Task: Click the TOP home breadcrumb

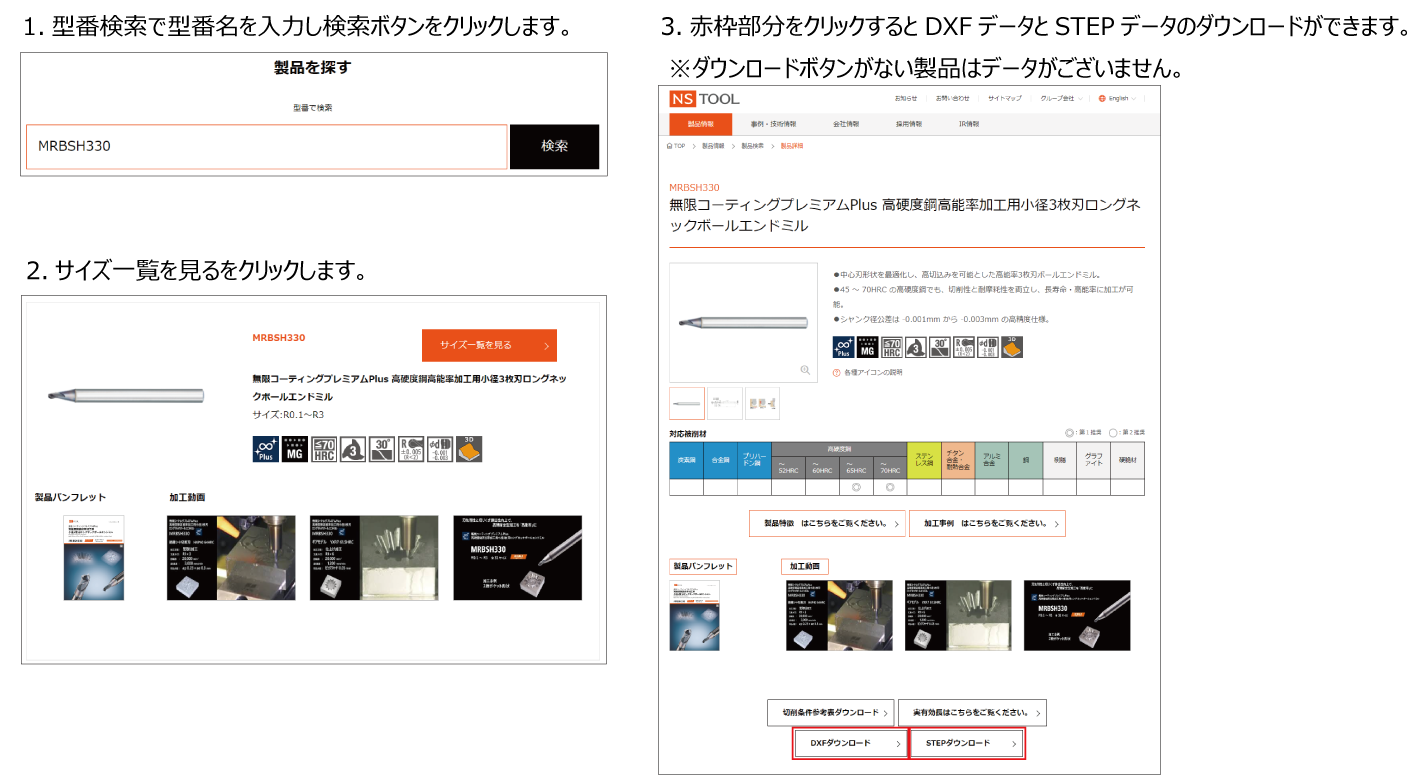Action: (x=676, y=146)
